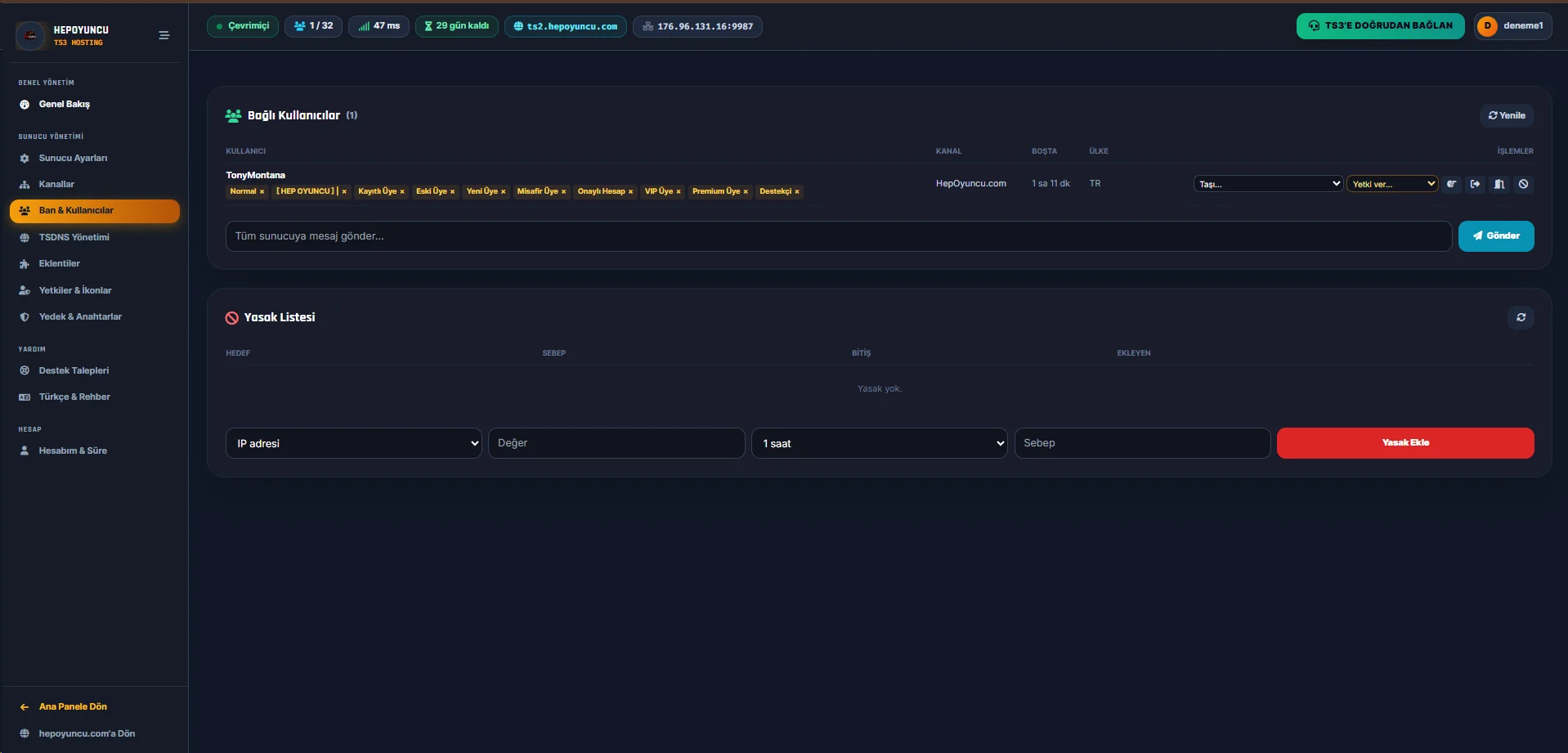The height and width of the screenshot is (753, 1568).
Task: Click the Yenile refresh button
Action: (x=1507, y=116)
